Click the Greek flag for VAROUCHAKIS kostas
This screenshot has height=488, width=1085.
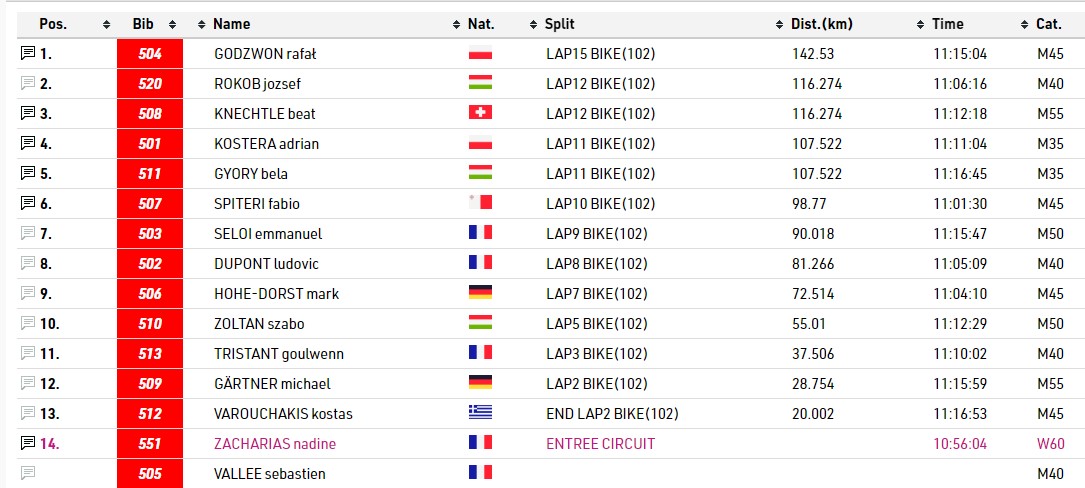[480, 413]
